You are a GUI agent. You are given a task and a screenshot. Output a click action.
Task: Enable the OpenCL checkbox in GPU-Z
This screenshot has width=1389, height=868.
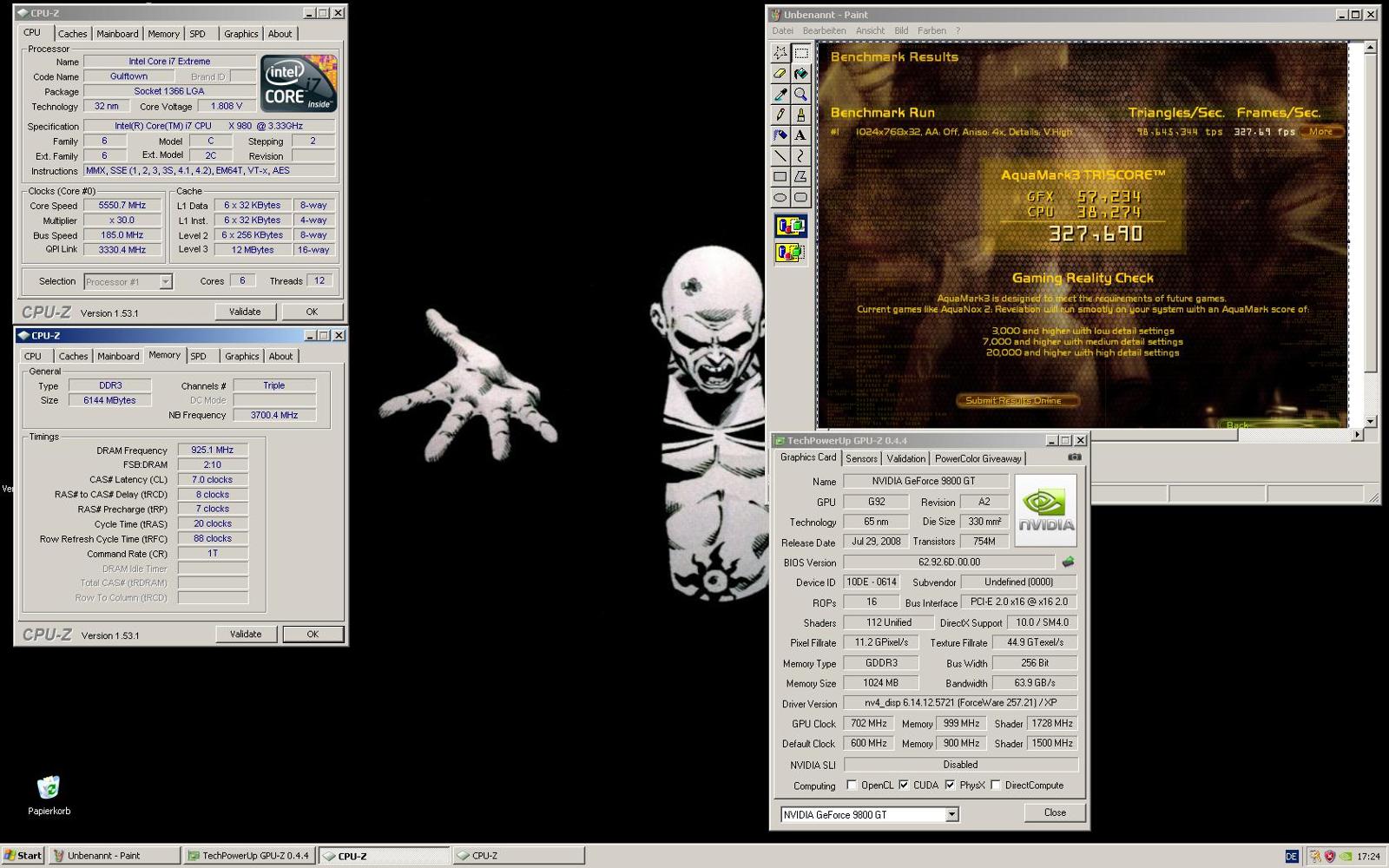point(852,786)
